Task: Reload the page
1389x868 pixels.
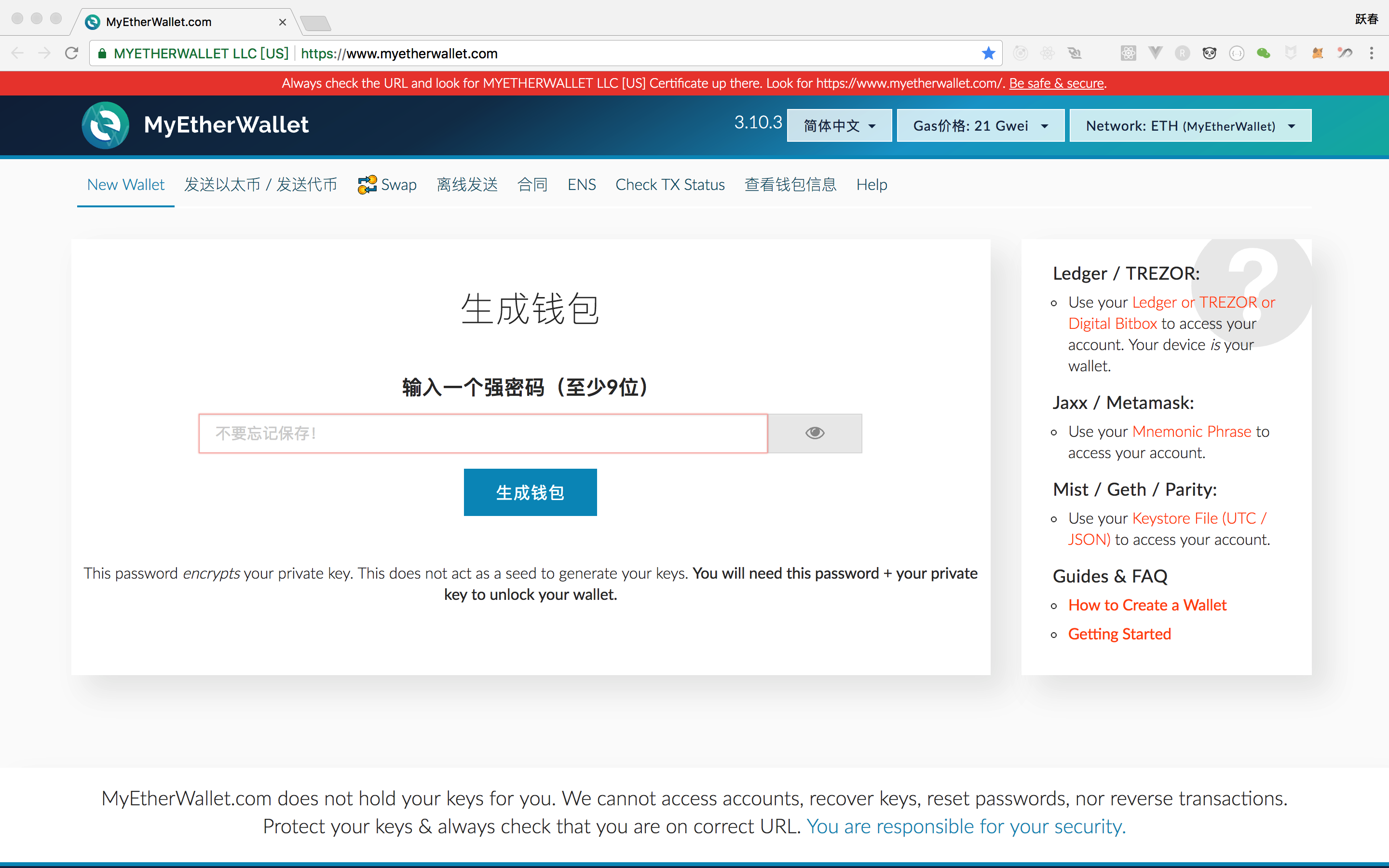Action: pyautogui.click(x=72, y=54)
